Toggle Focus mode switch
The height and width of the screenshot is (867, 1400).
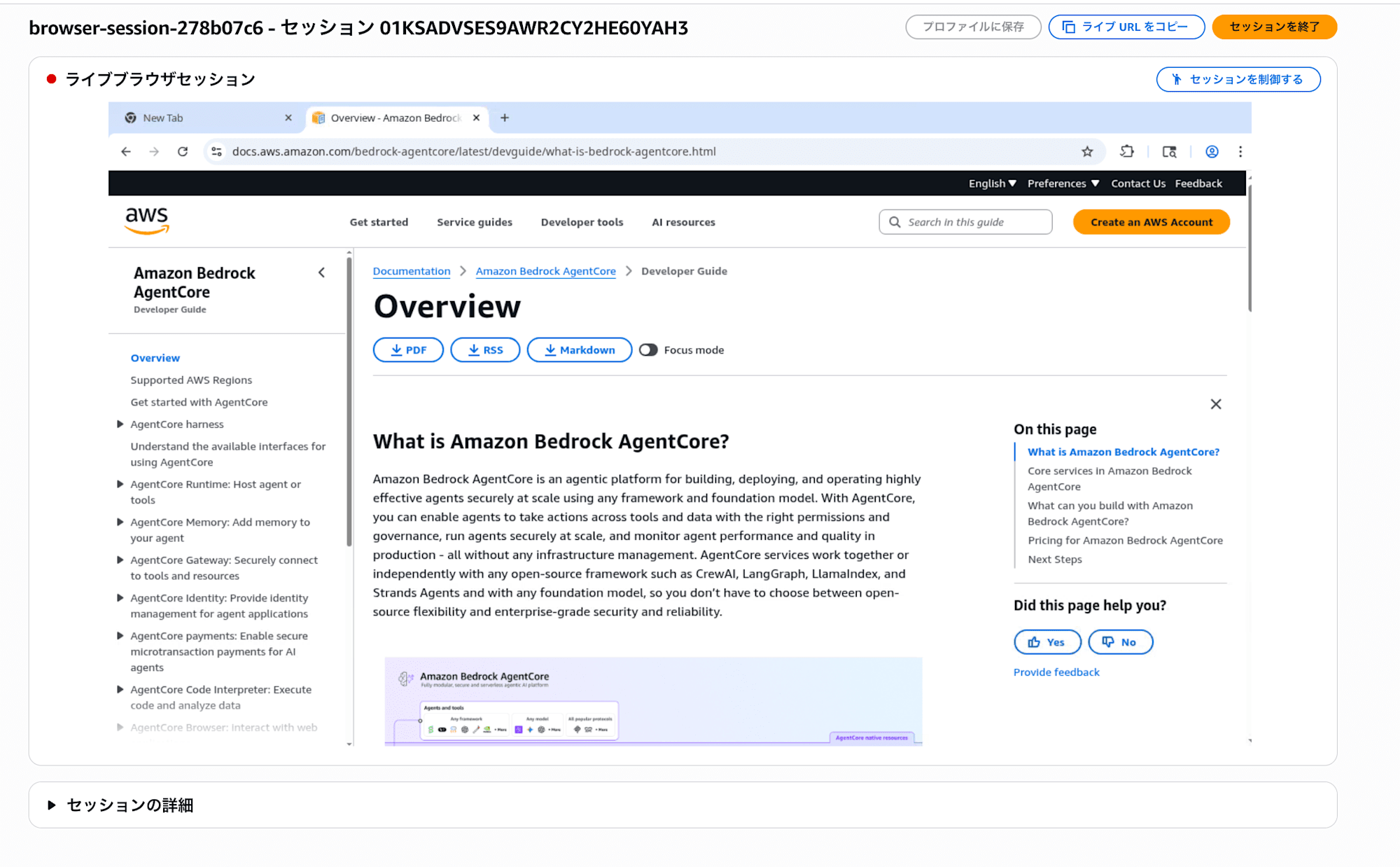[x=648, y=350]
